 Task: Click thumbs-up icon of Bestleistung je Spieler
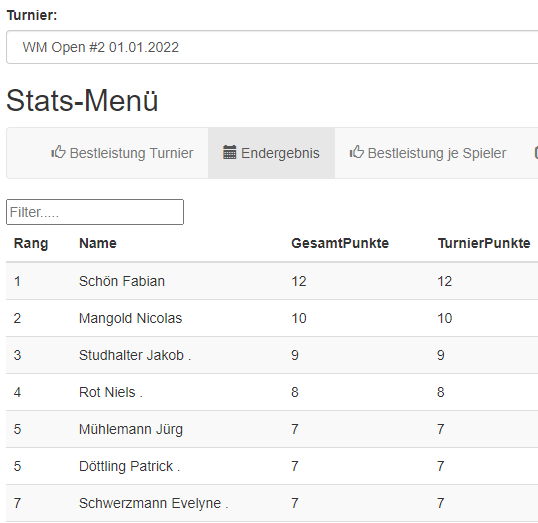(356, 152)
